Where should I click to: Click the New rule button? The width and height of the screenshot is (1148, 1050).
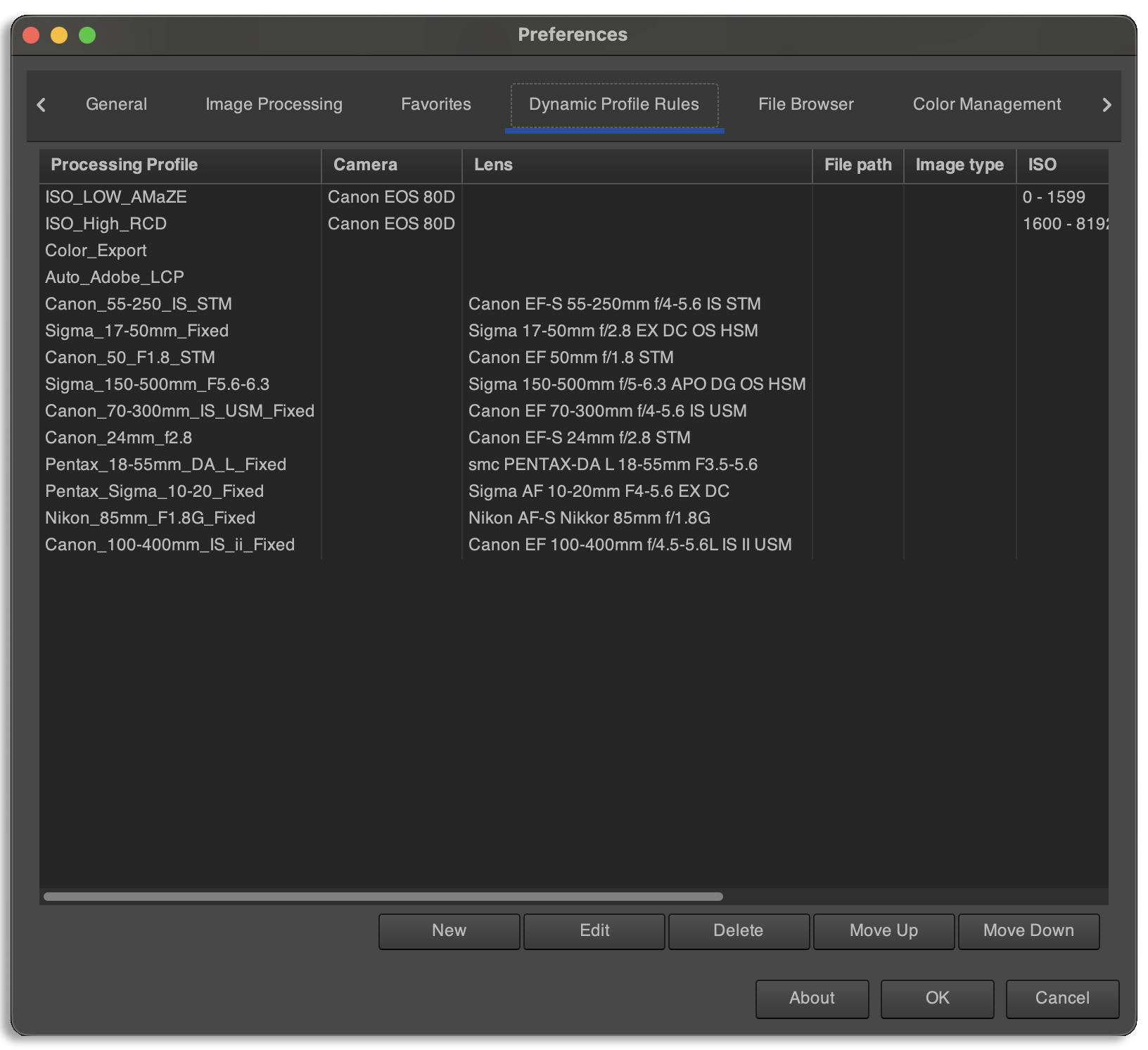coord(449,930)
